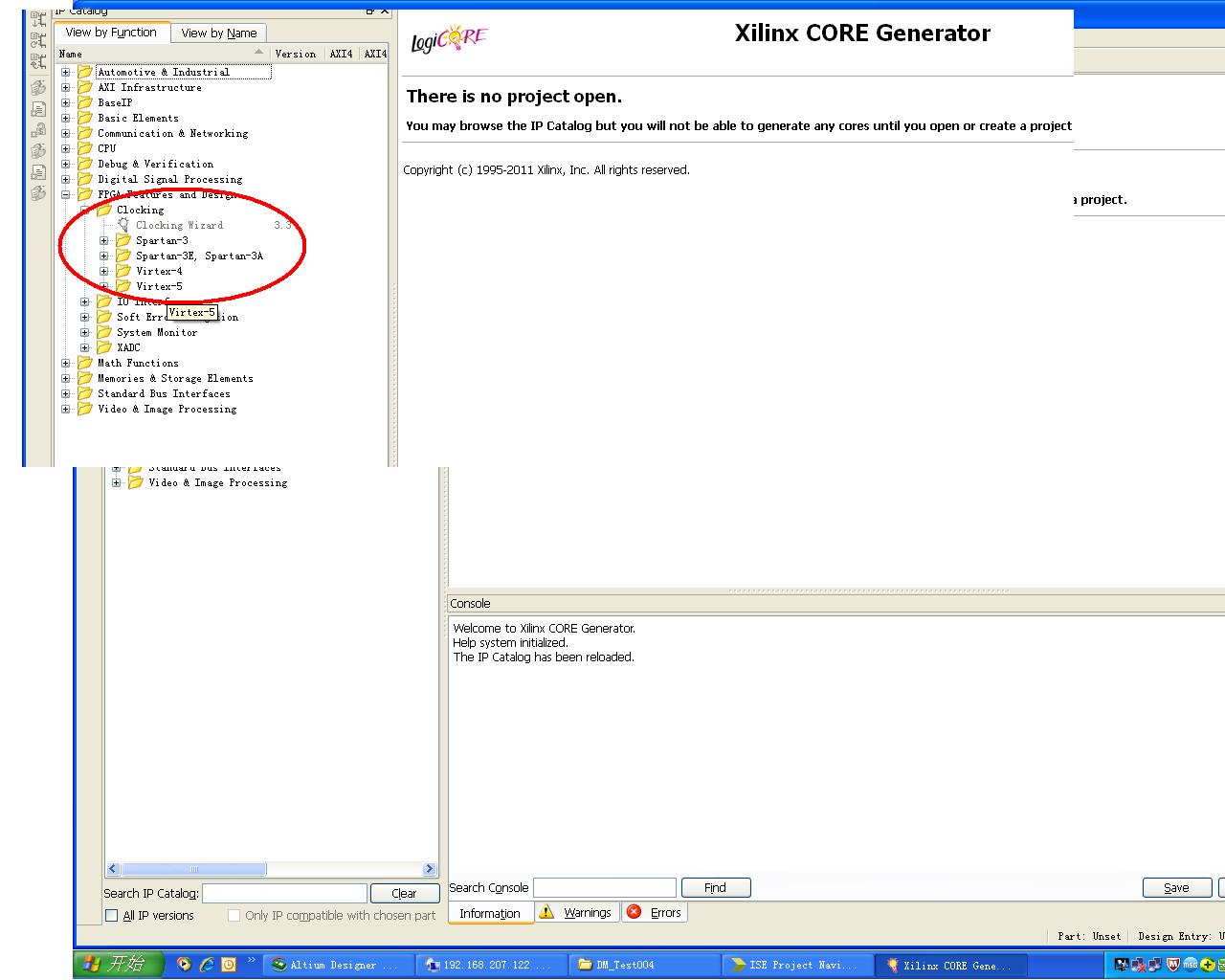Click the Find button in console

pos(715,888)
